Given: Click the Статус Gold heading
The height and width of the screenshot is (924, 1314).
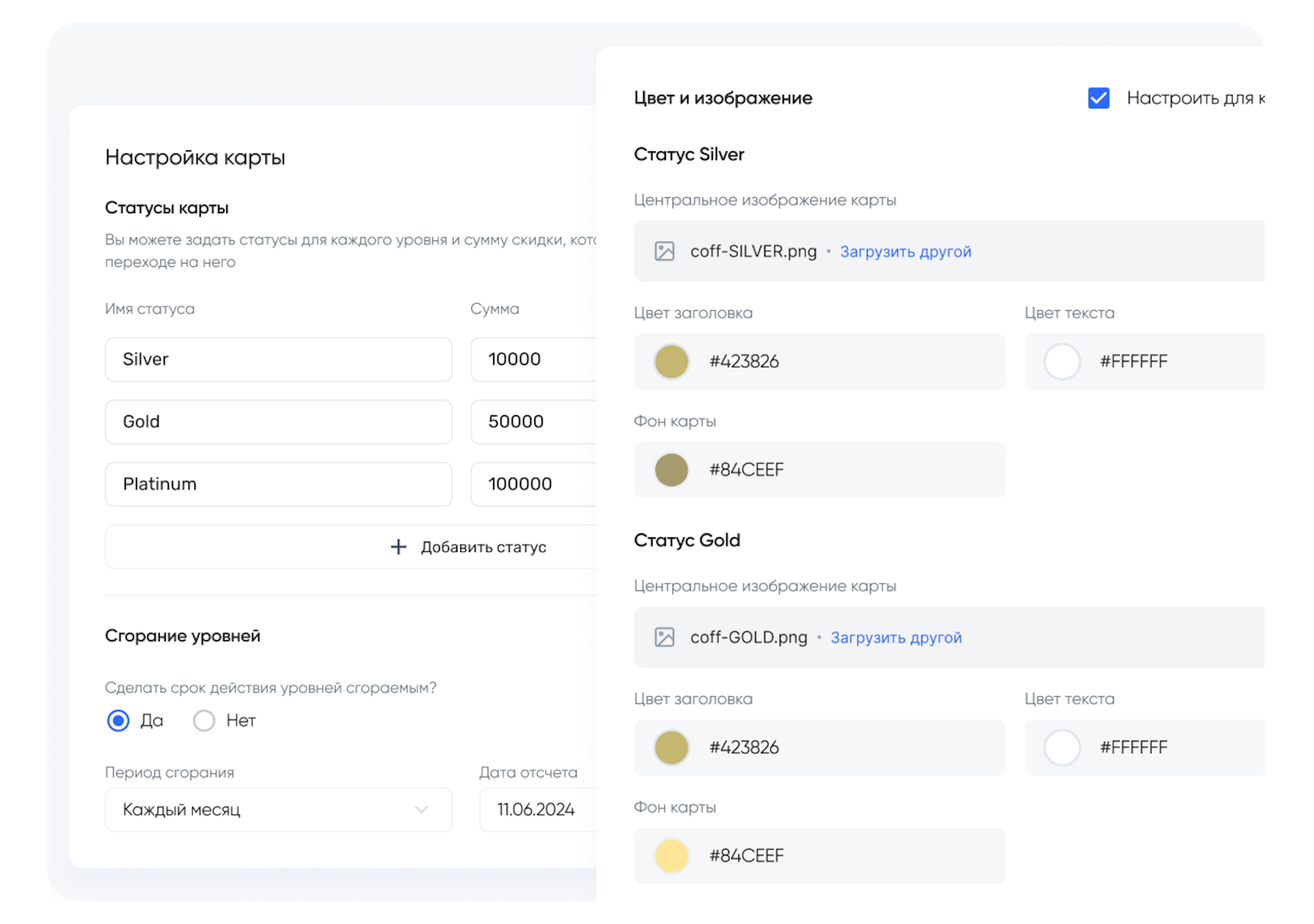Looking at the screenshot, I should coord(687,540).
